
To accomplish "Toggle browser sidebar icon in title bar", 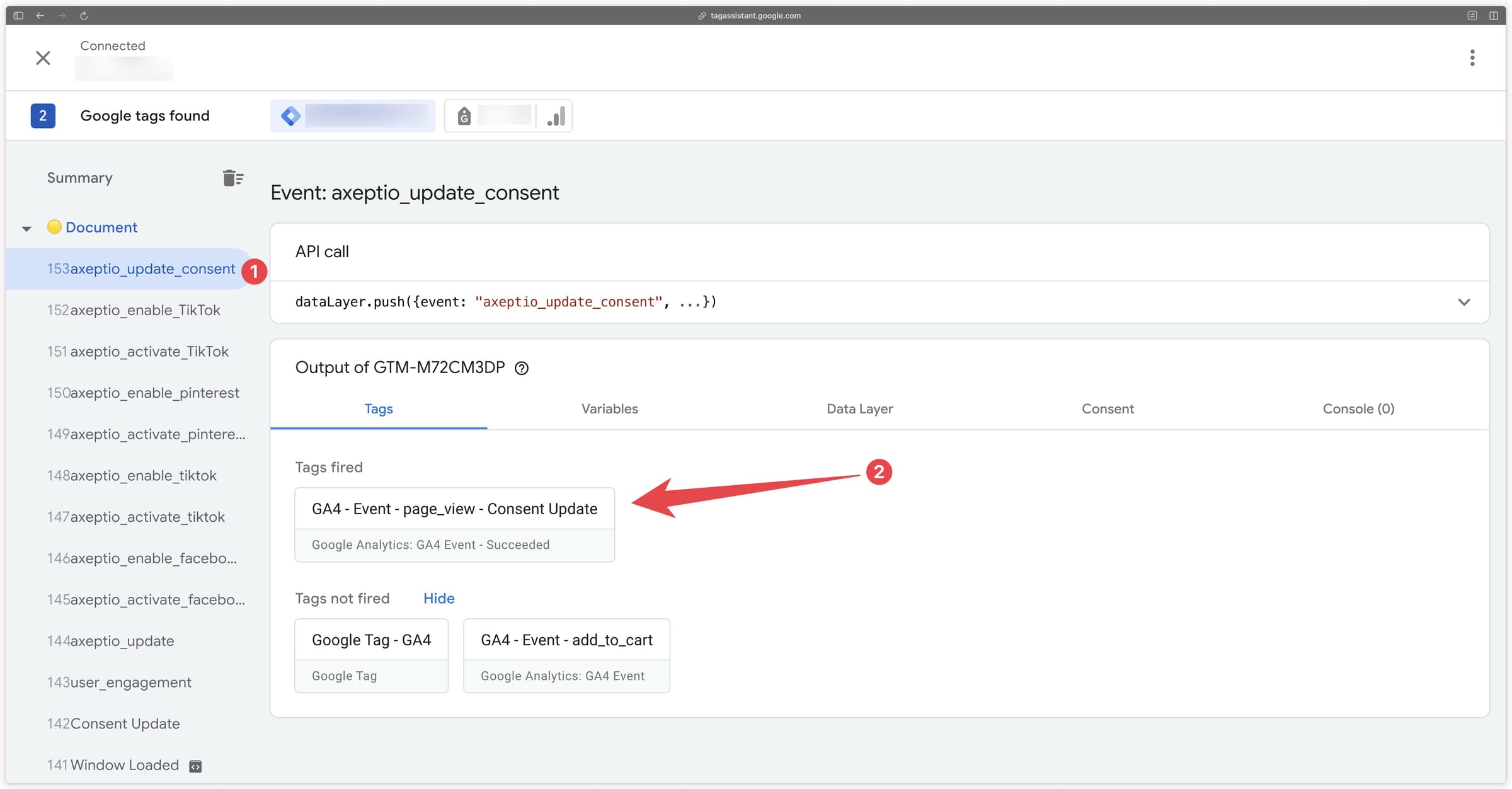I will coord(18,16).
